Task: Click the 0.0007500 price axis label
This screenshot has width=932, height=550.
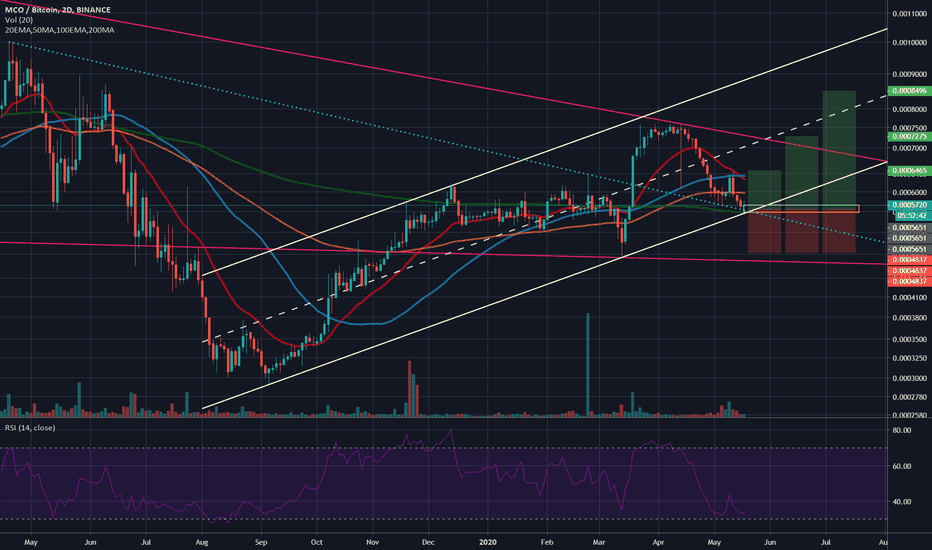Action: 909,128
